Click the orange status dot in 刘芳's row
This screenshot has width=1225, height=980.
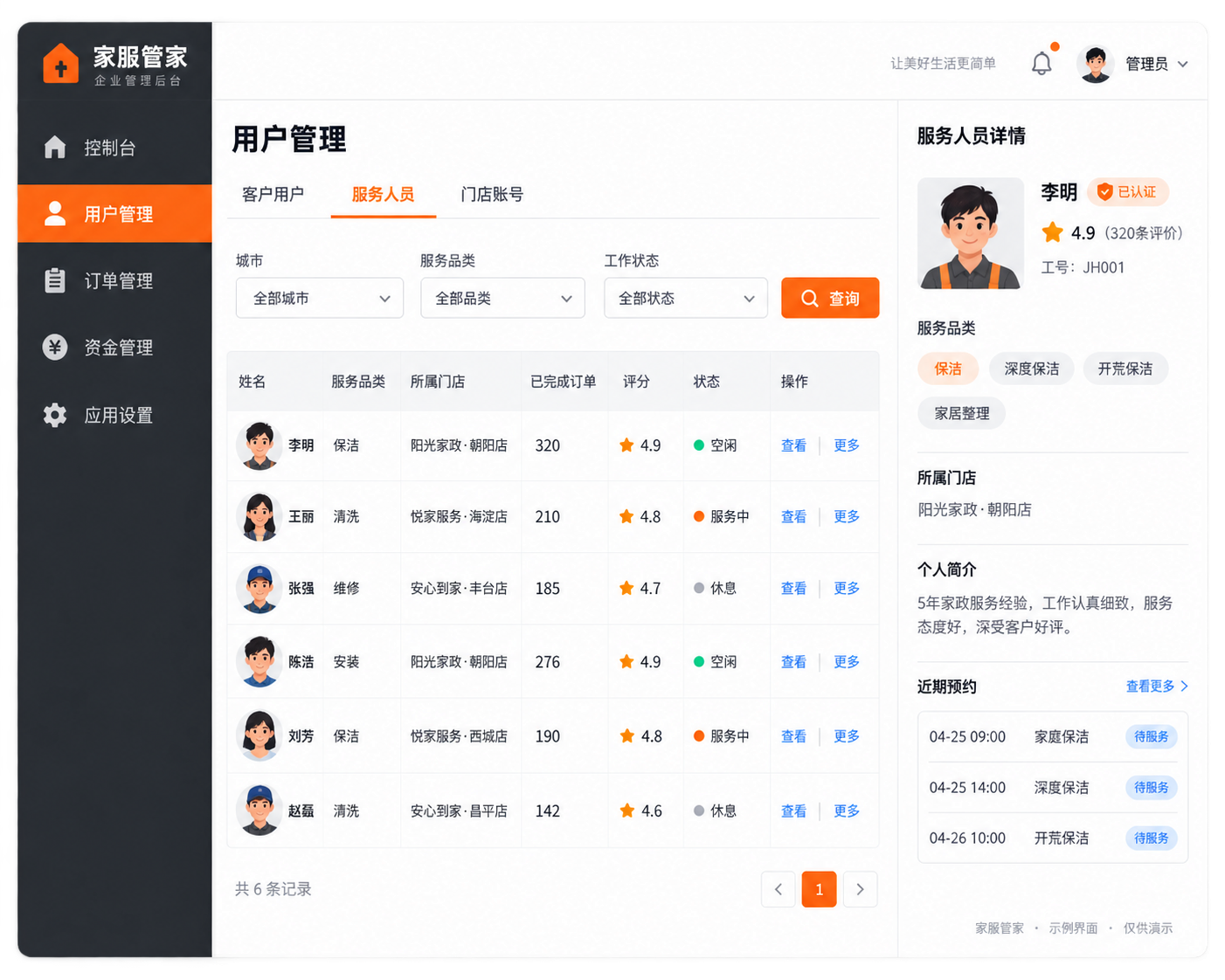click(699, 735)
